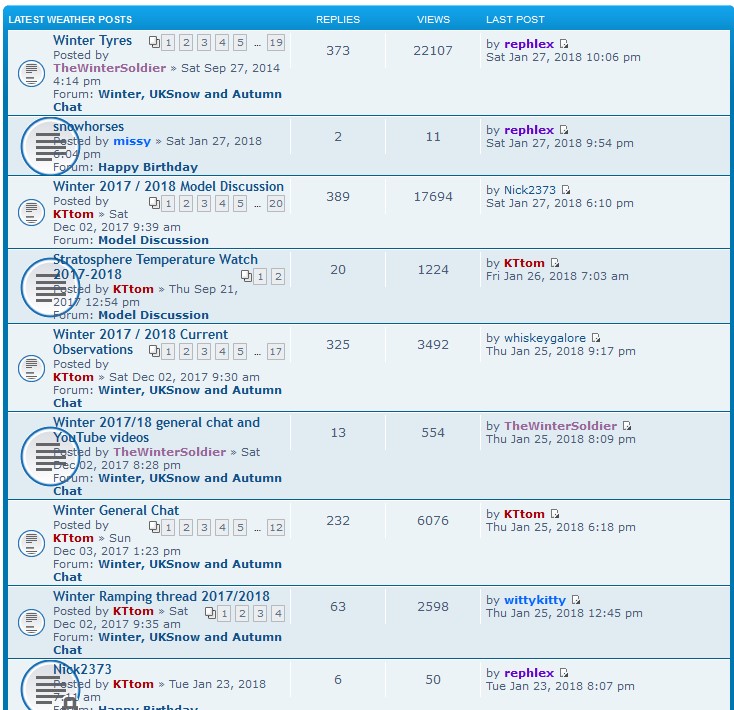View latest post icon next to KTtom 6:18 pm
This screenshot has height=710, width=734.
point(555,514)
